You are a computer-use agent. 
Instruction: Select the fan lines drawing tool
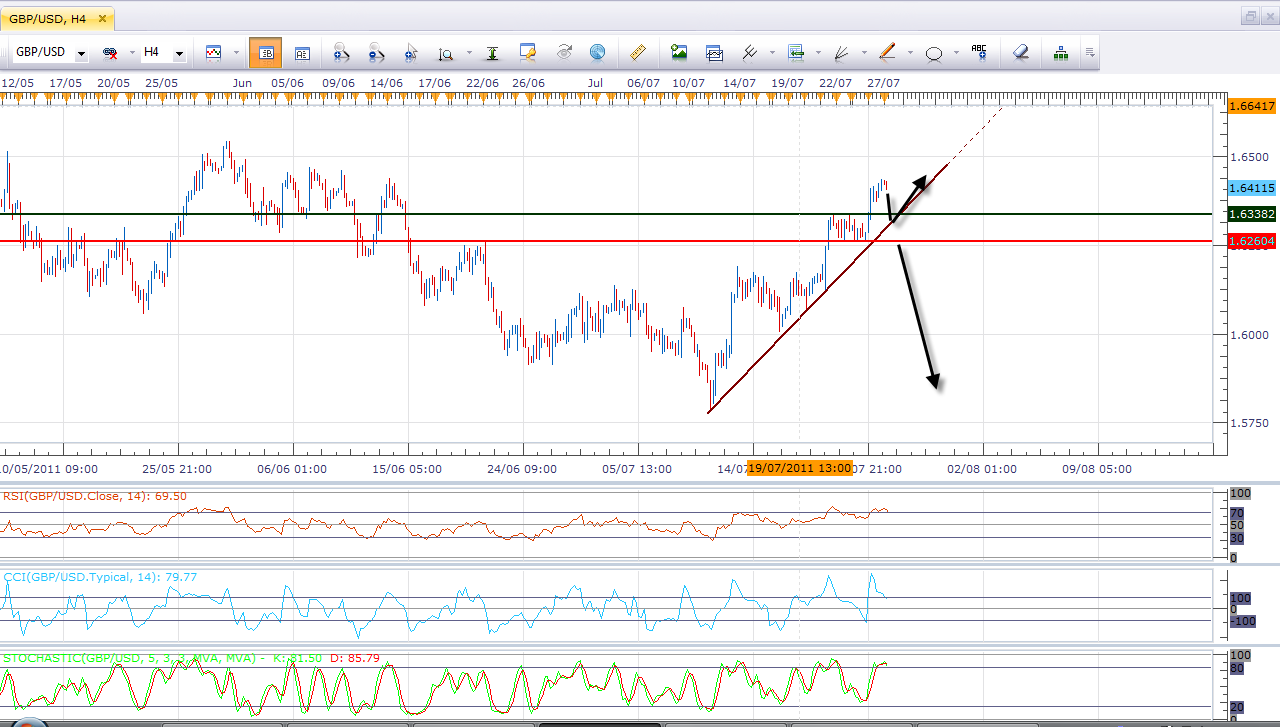[842, 52]
